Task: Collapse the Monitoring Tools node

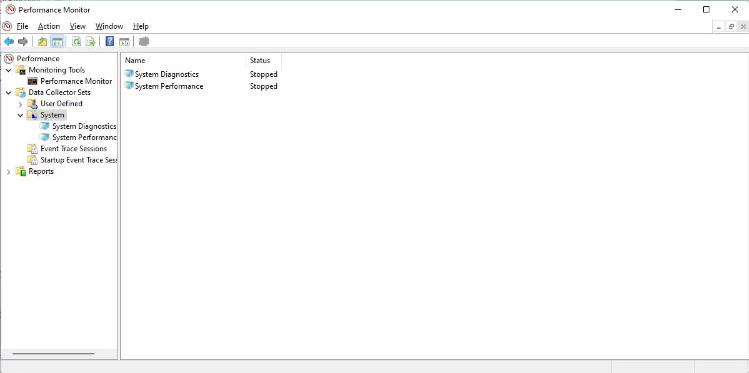Action: point(9,70)
